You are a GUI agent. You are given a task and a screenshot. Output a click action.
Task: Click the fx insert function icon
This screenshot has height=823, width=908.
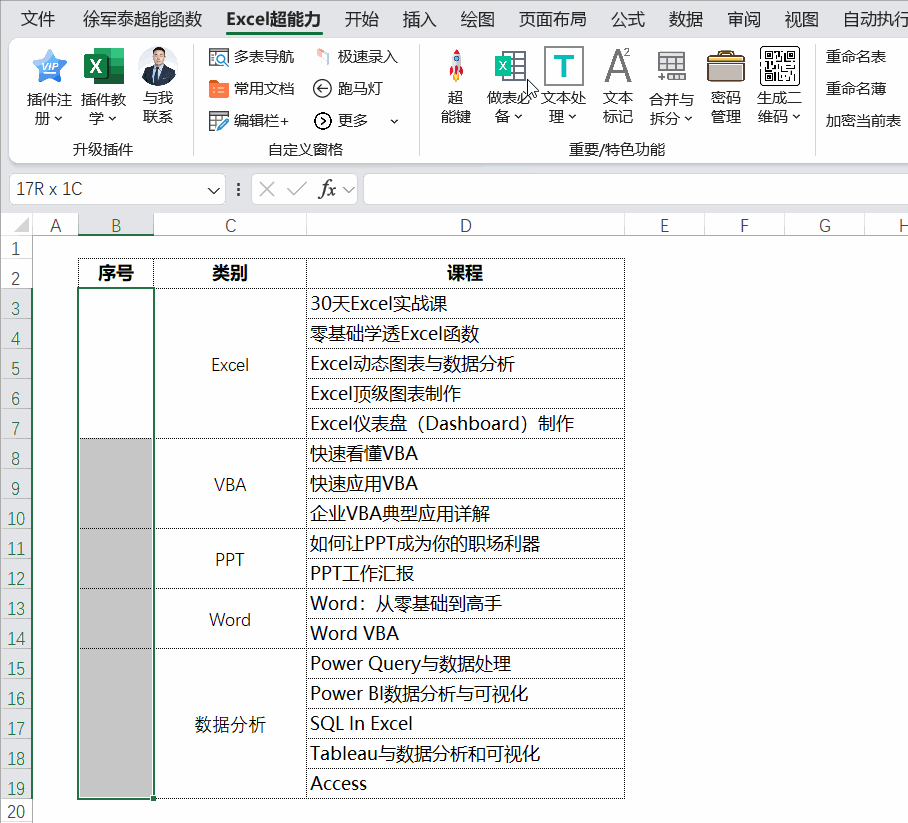(327, 189)
